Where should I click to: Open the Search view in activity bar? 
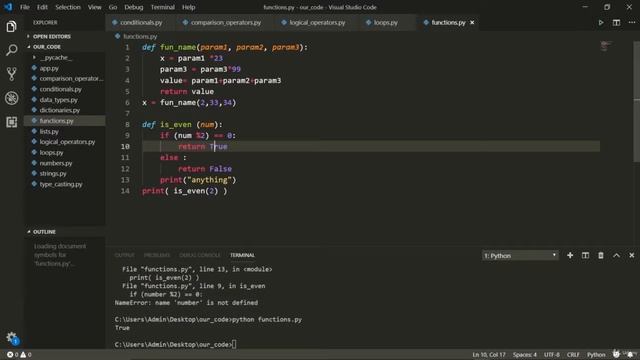(x=11, y=50)
